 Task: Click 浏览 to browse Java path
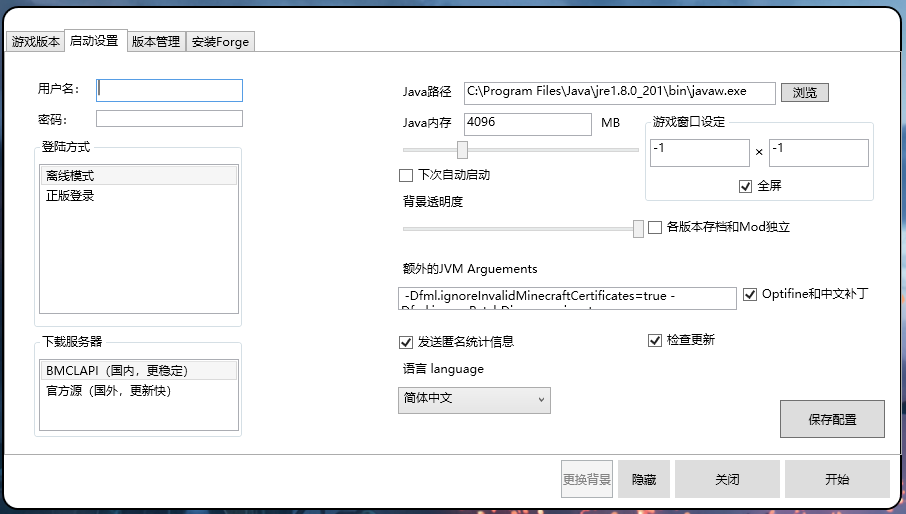click(x=804, y=92)
